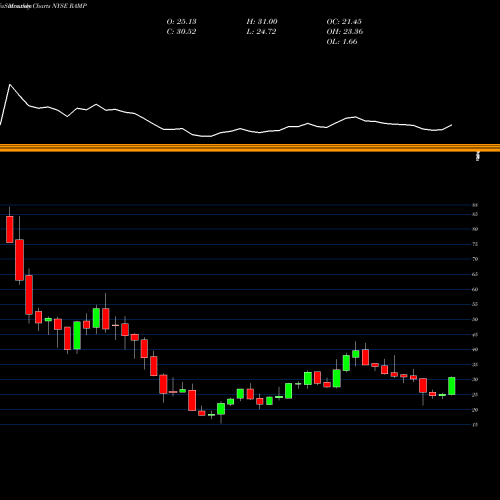Viewport: 500px width, 500px height.
Task: Click the orange horizontal band
Action: [x=250, y=148]
